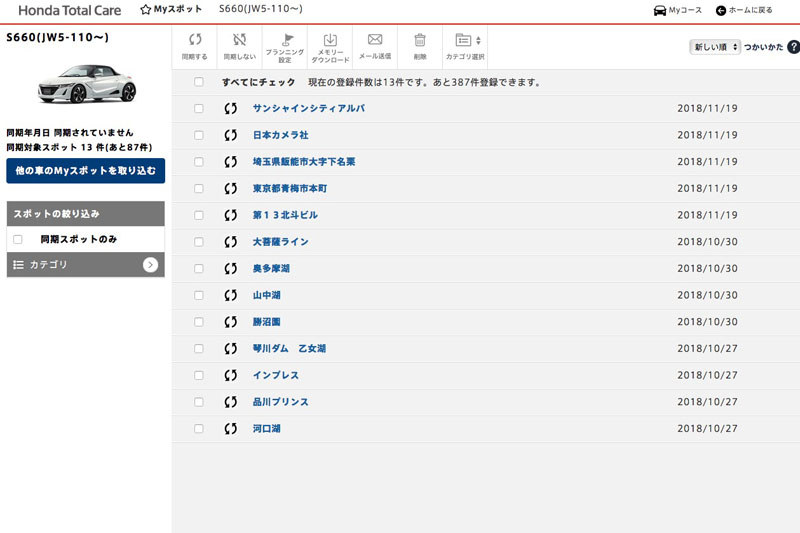Click sync icon of 奥多摩湖
The height and width of the screenshot is (533, 800).
[x=231, y=268]
